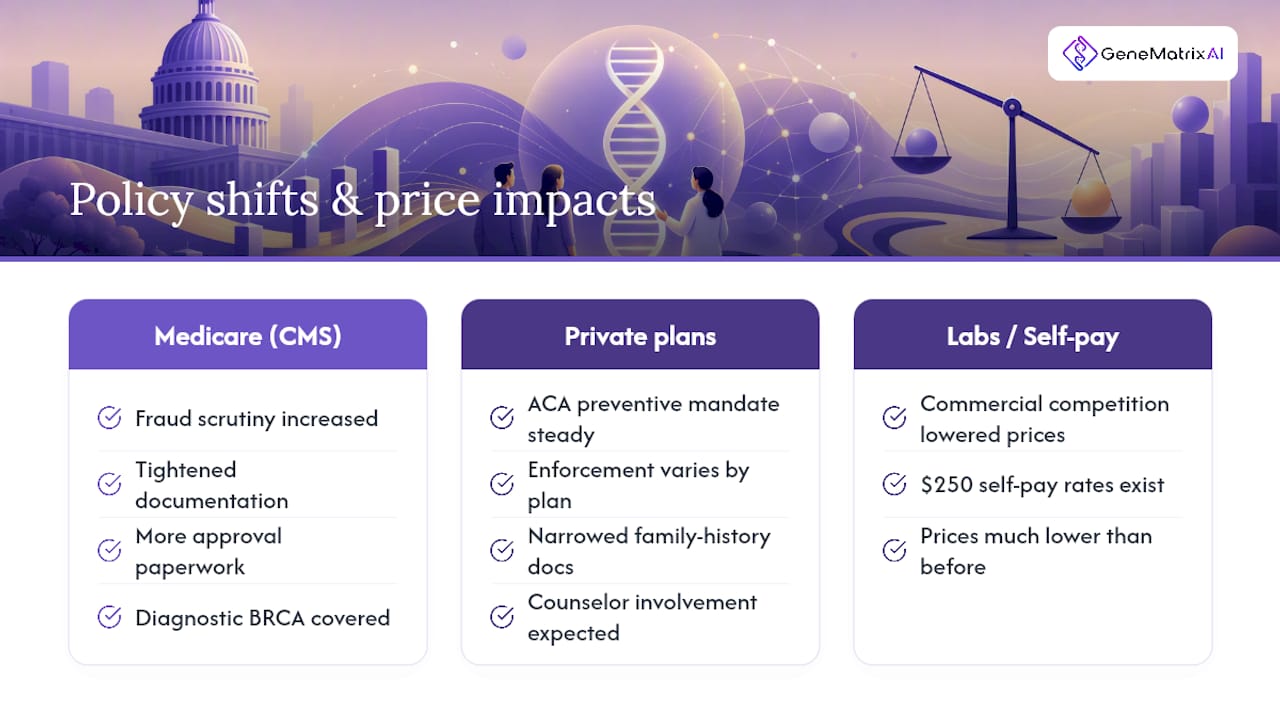Select check icon by Enforcement varies by plan
Viewport: 1280px width, 720px height.
click(502, 484)
